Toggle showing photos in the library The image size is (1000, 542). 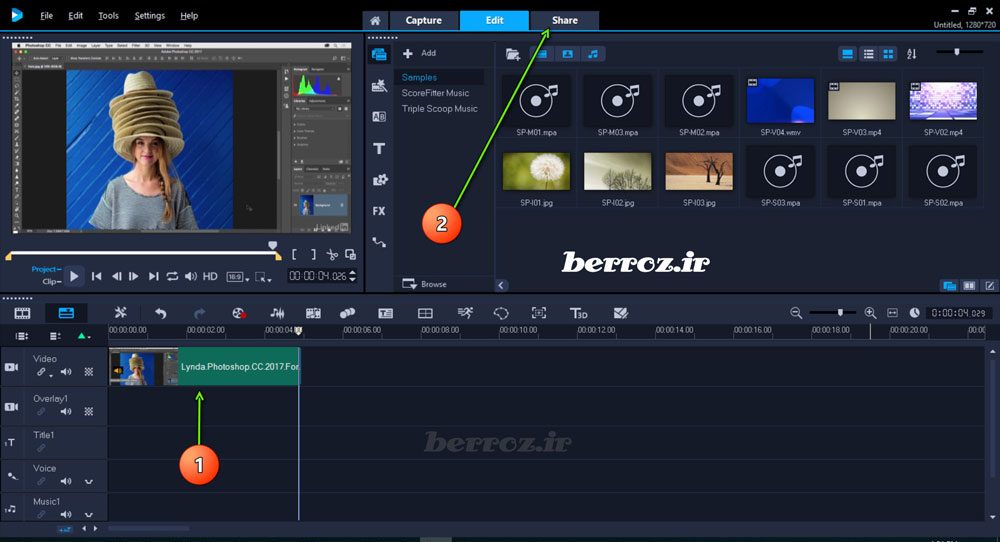point(568,54)
